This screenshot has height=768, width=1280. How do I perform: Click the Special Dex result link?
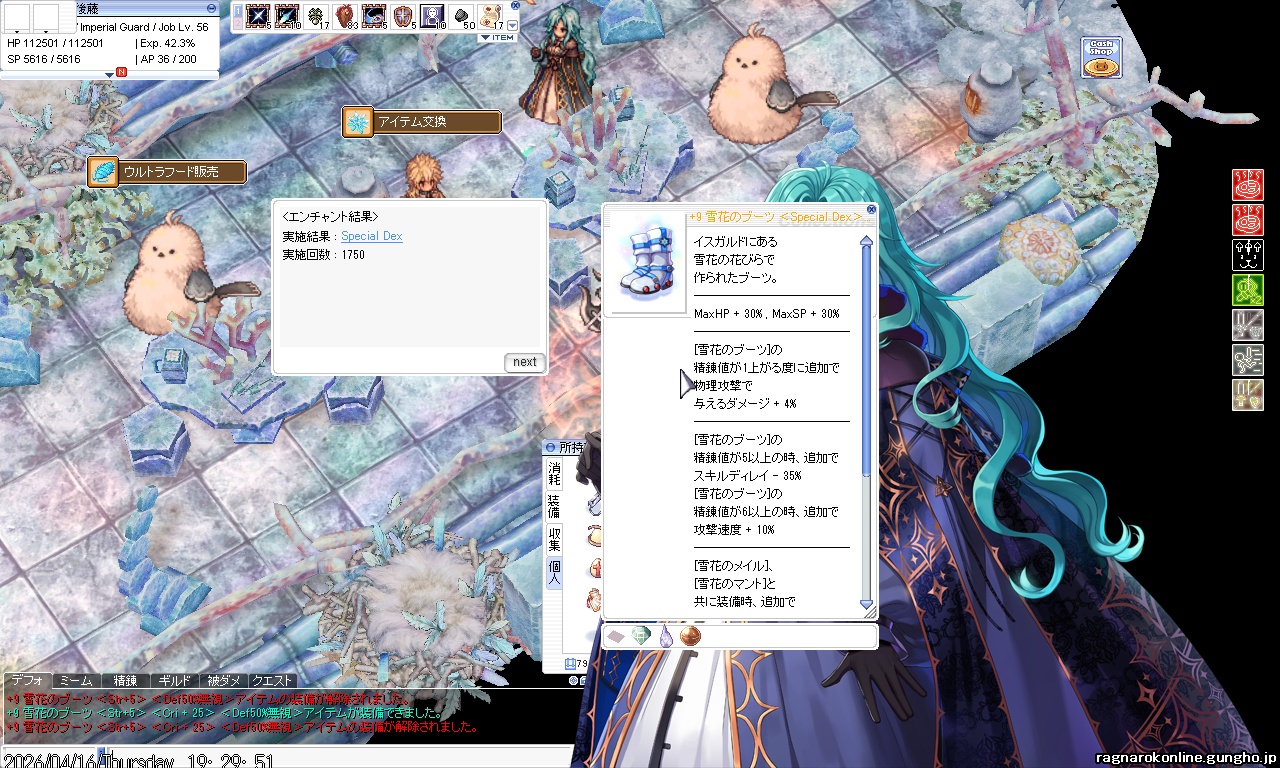pos(371,236)
